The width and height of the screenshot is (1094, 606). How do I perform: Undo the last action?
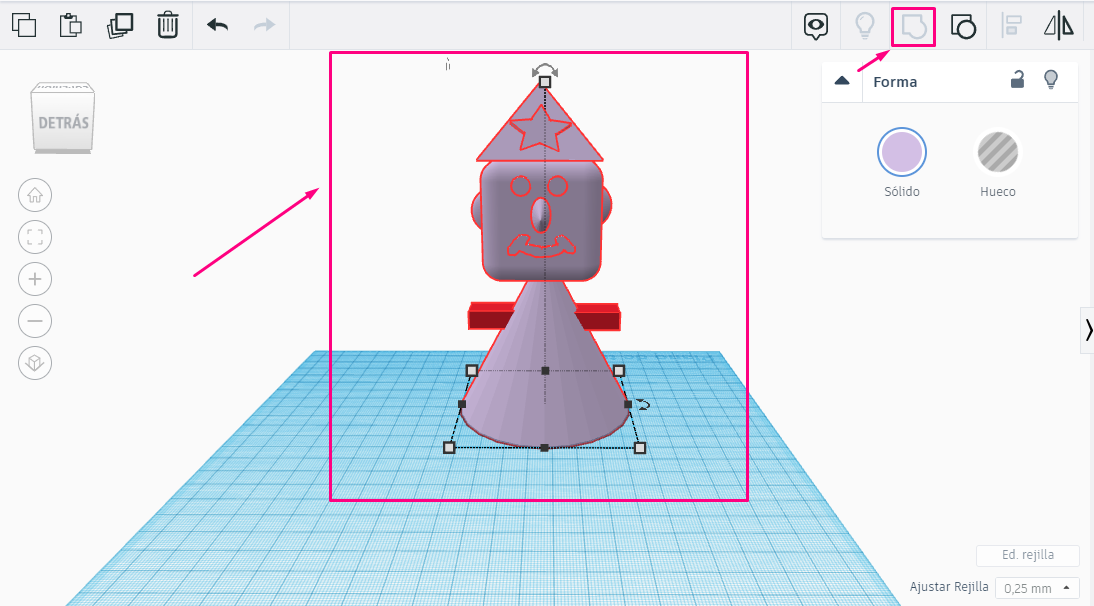tap(218, 26)
